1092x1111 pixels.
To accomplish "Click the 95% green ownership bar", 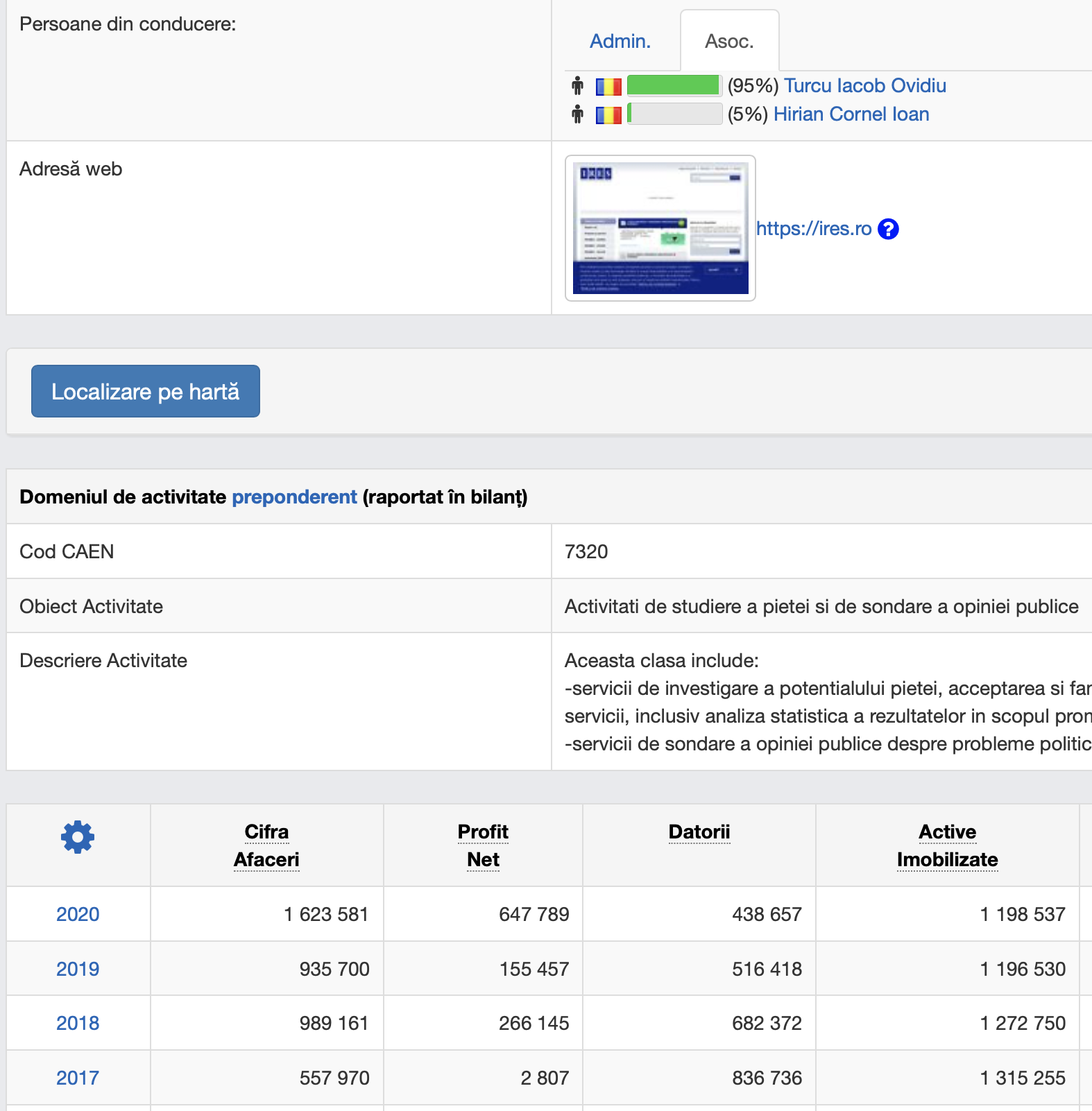I will 674,86.
